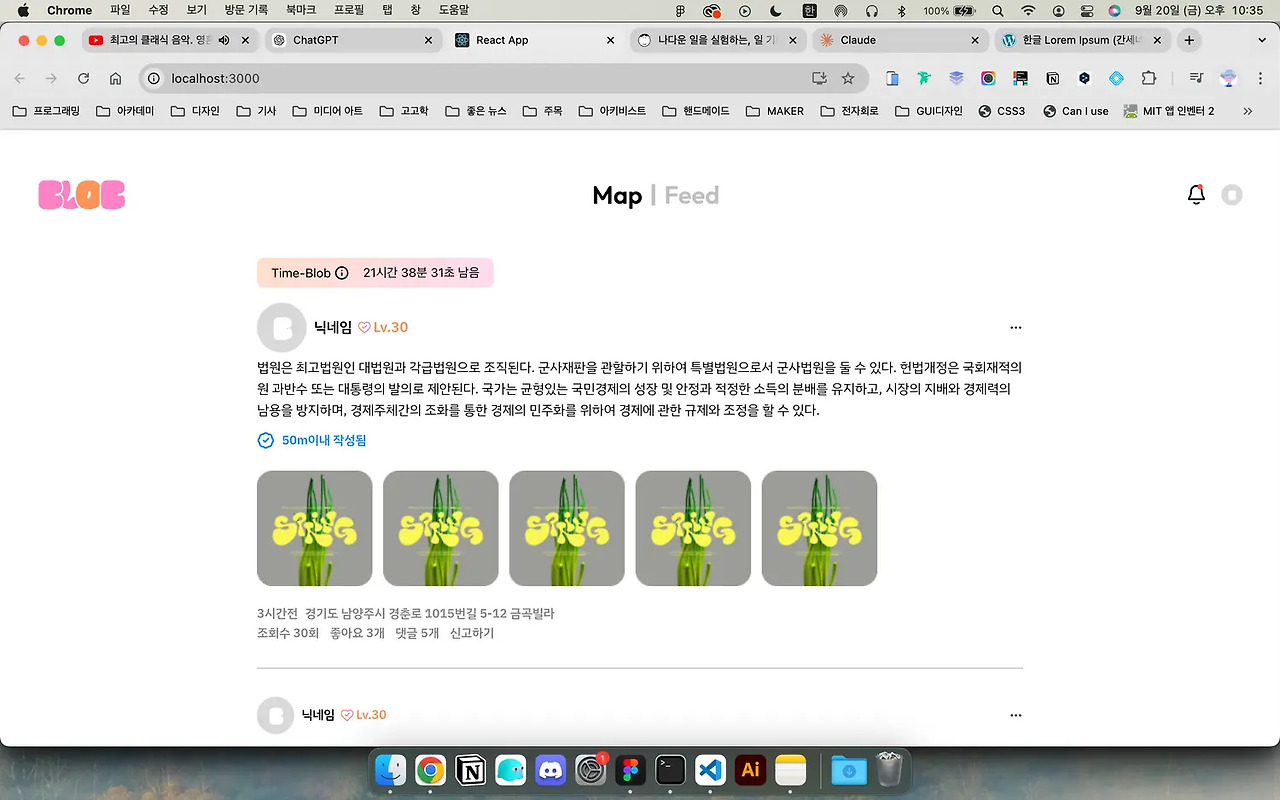Screen dimensions: 1280x800
Task: Switch to the Claude tab
Action: [x=898, y=40]
